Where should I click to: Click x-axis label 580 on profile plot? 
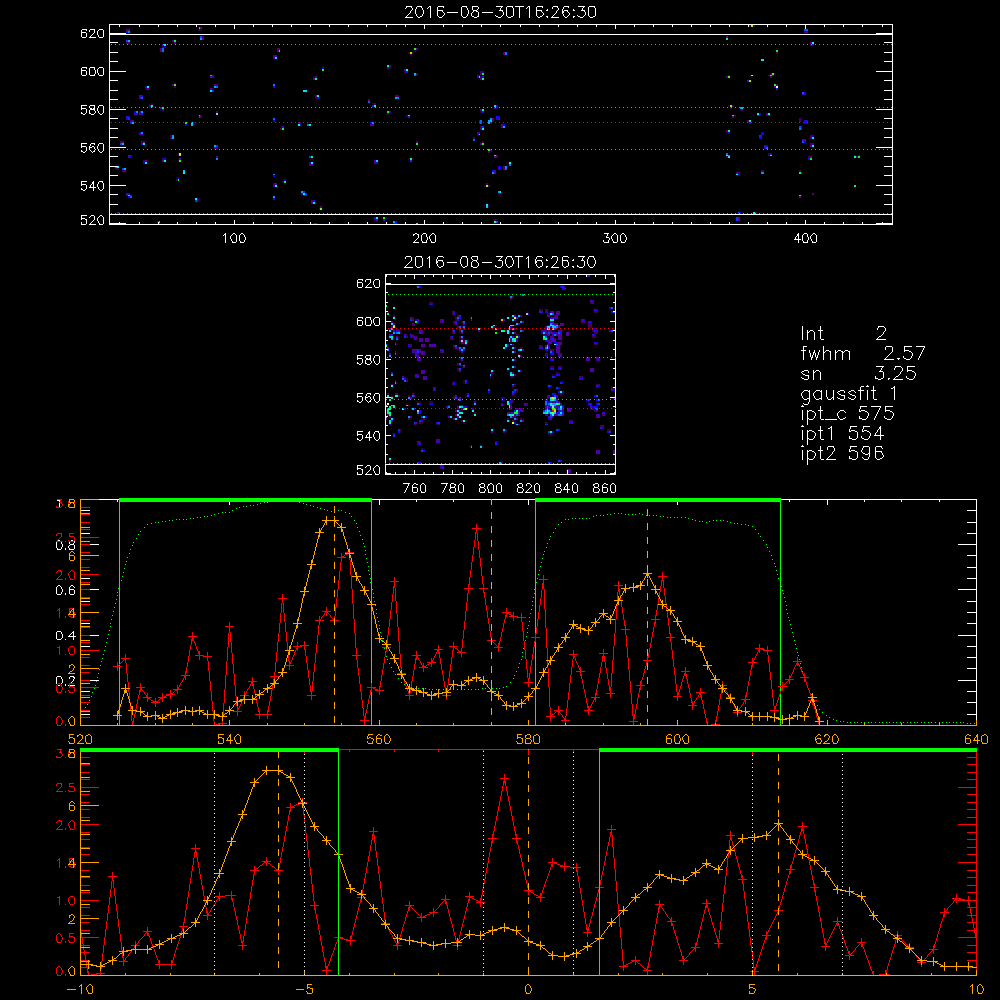coord(528,739)
